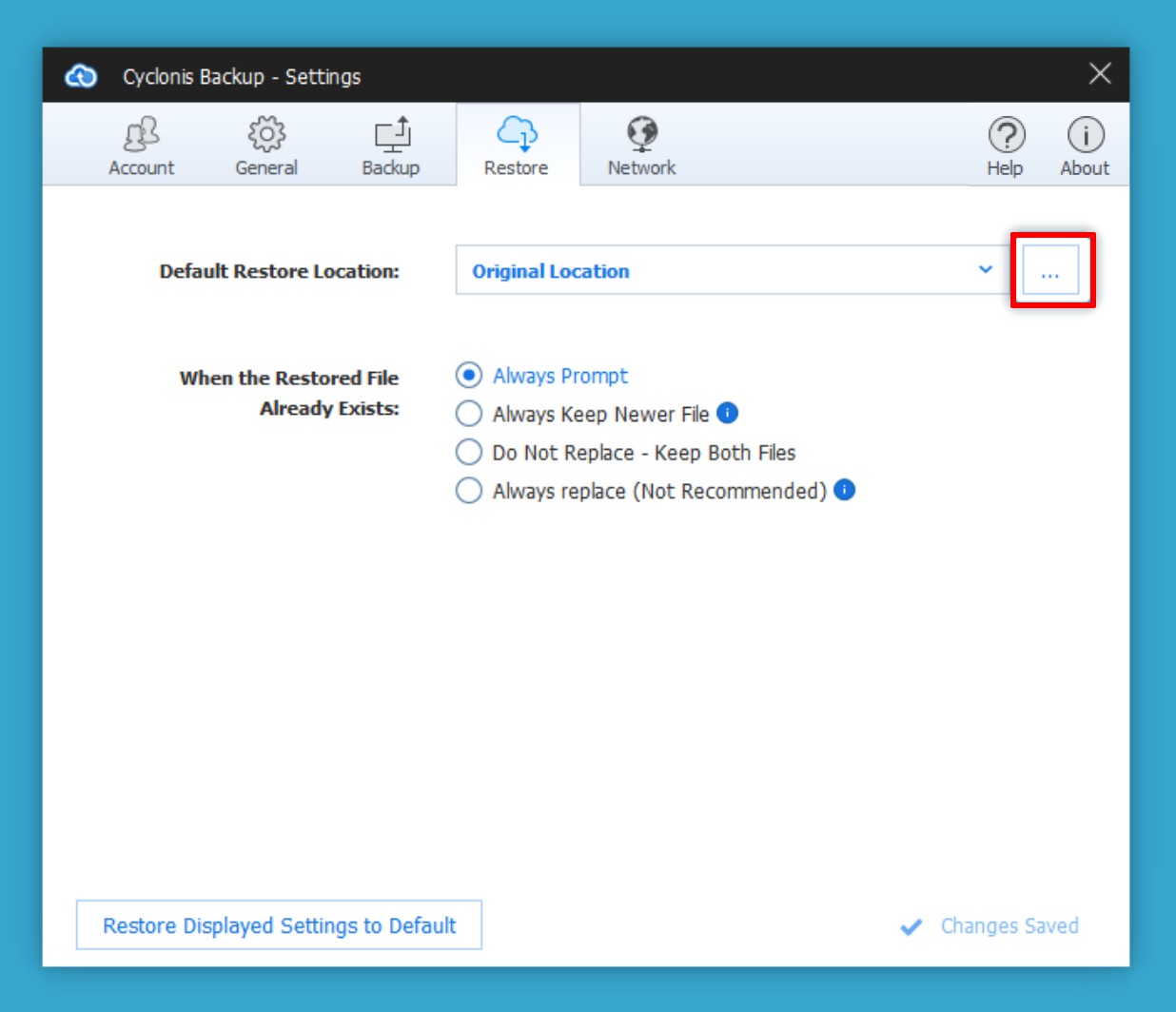Click the Changes Saved status text
The width and height of the screenshot is (1176, 1012).
[1009, 925]
